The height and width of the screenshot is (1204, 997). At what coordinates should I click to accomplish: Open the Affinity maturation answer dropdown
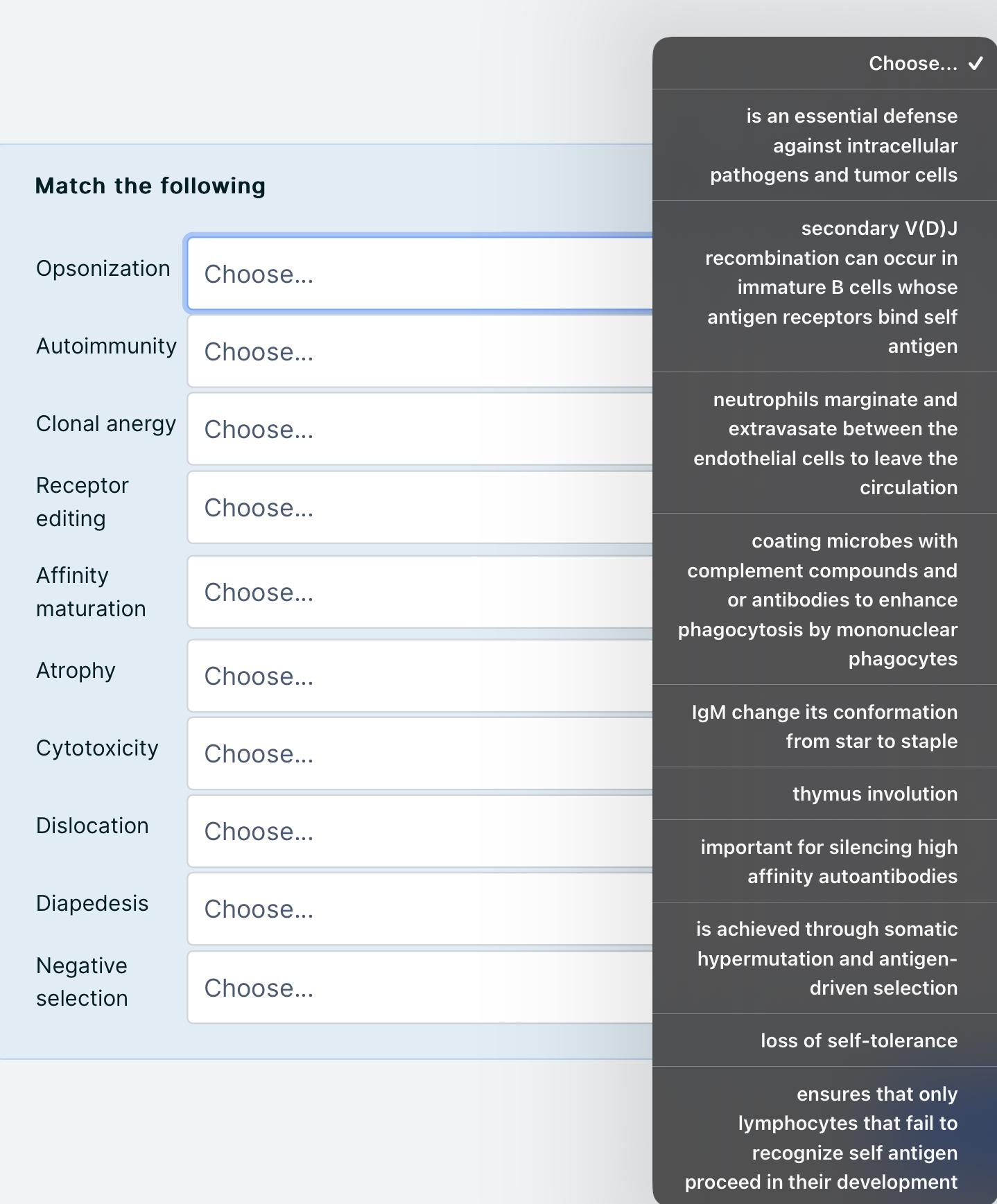[416, 593]
